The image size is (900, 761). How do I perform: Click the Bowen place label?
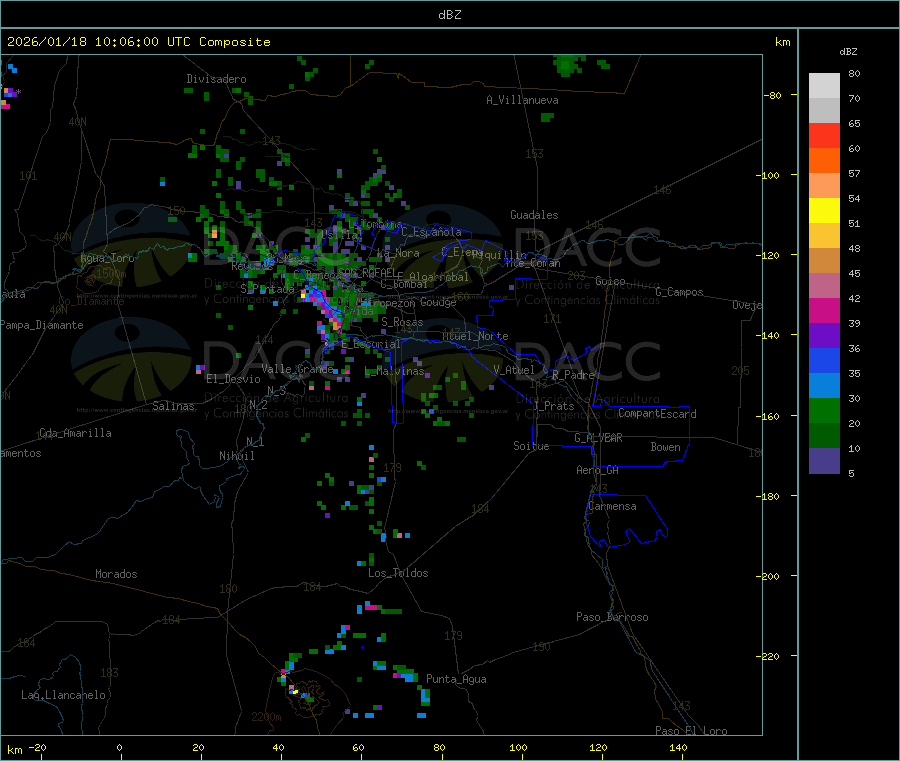tap(665, 447)
